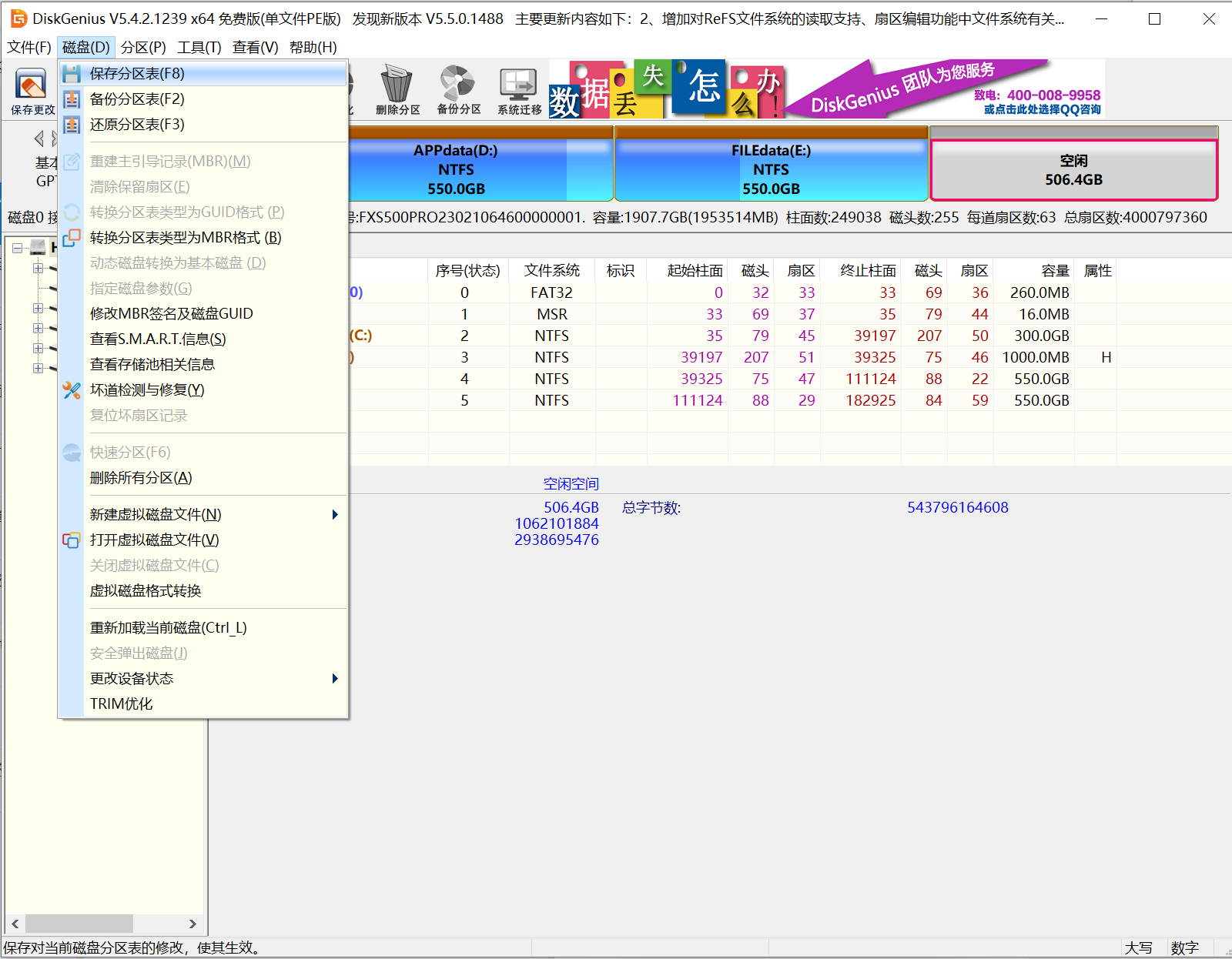The image size is (1232, 959).
Task: Click the save icon next to 保存分区表(F8)
Action: pyautogui.click(x=72, y=74)
